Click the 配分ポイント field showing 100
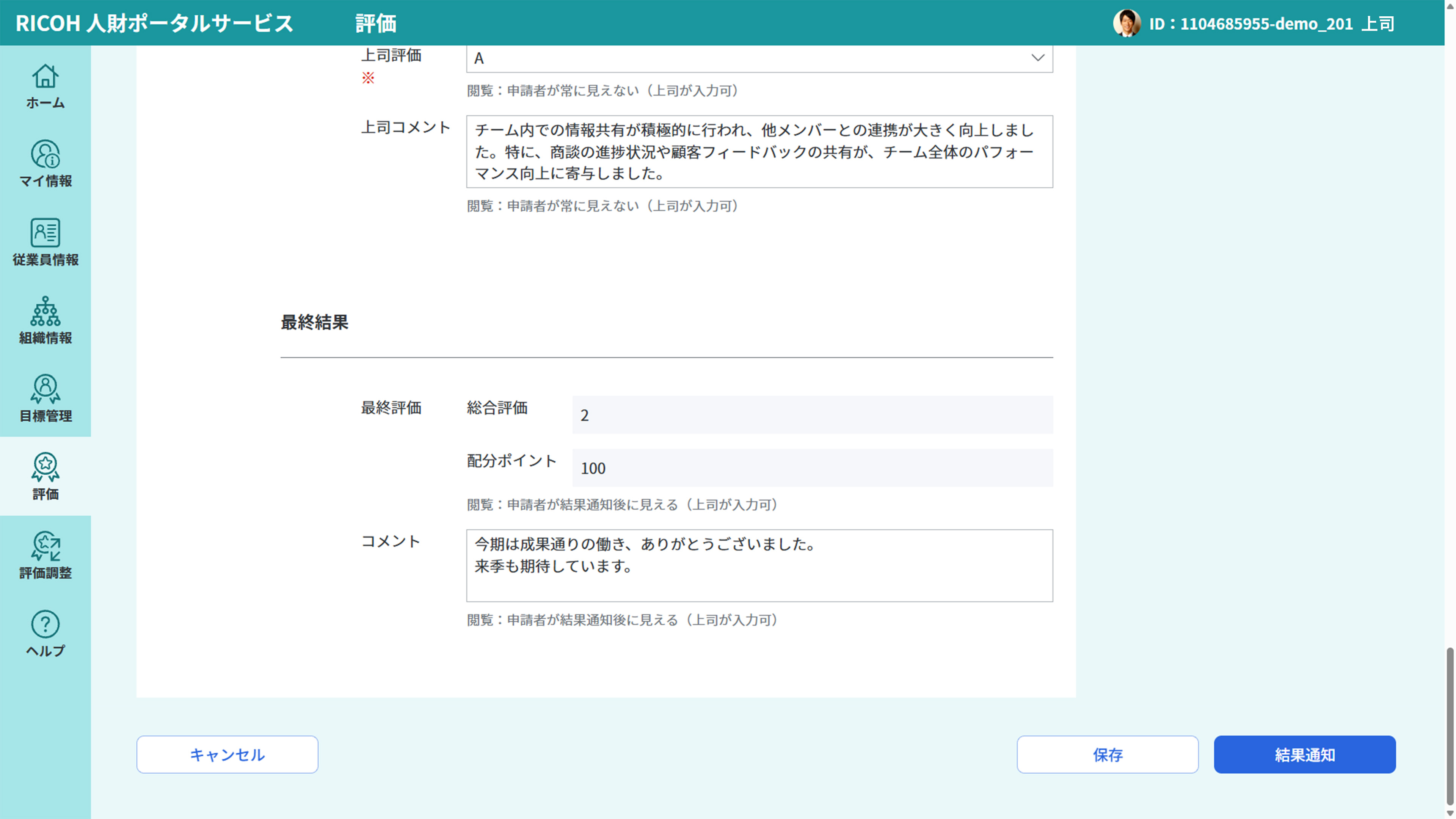1456x819 pixels. 812,468
